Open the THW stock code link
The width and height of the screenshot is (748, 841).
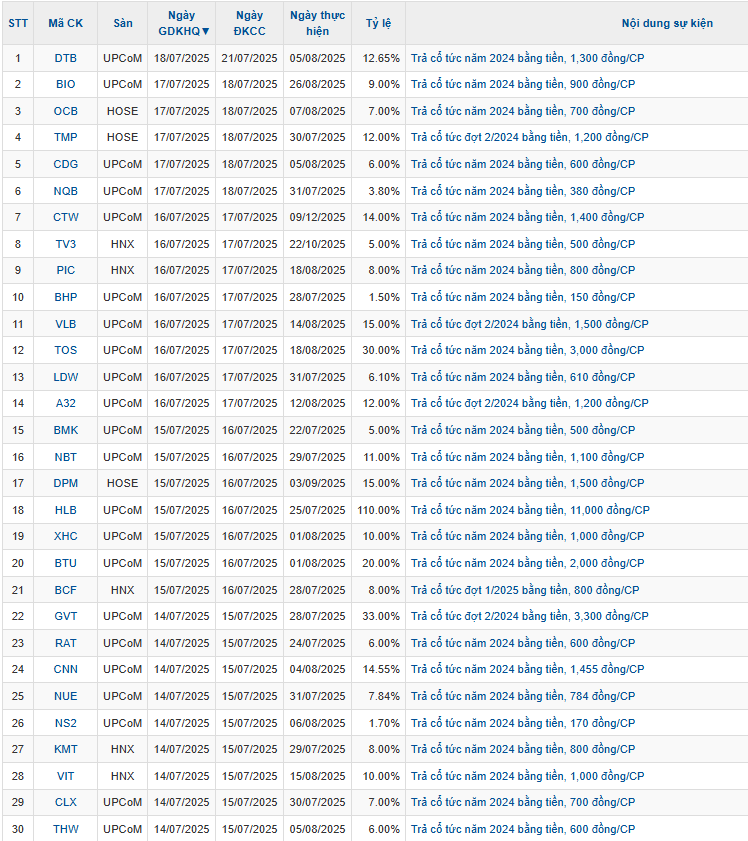point(65,829)
